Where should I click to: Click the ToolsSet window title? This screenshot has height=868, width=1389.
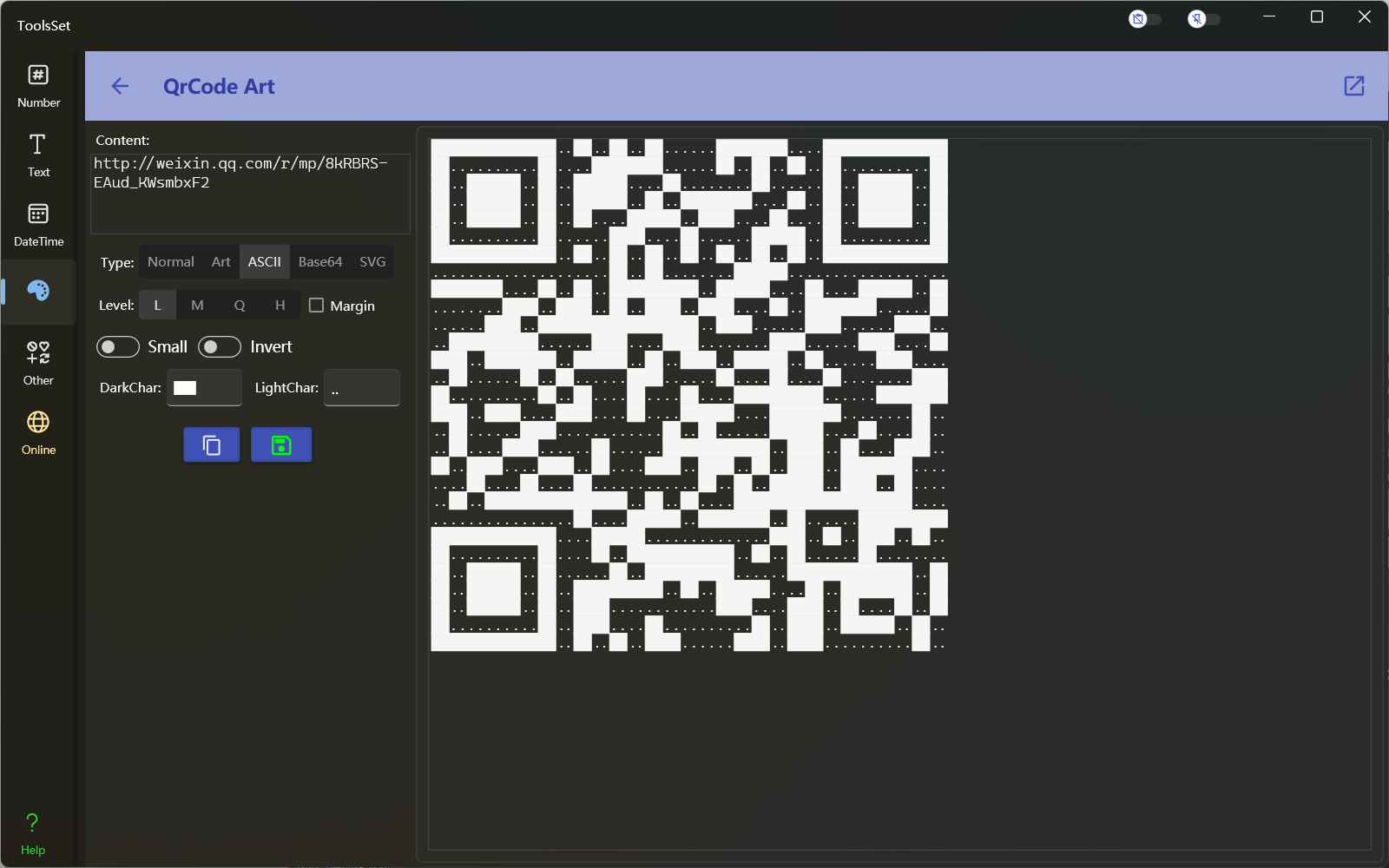[x=43, y=25]
